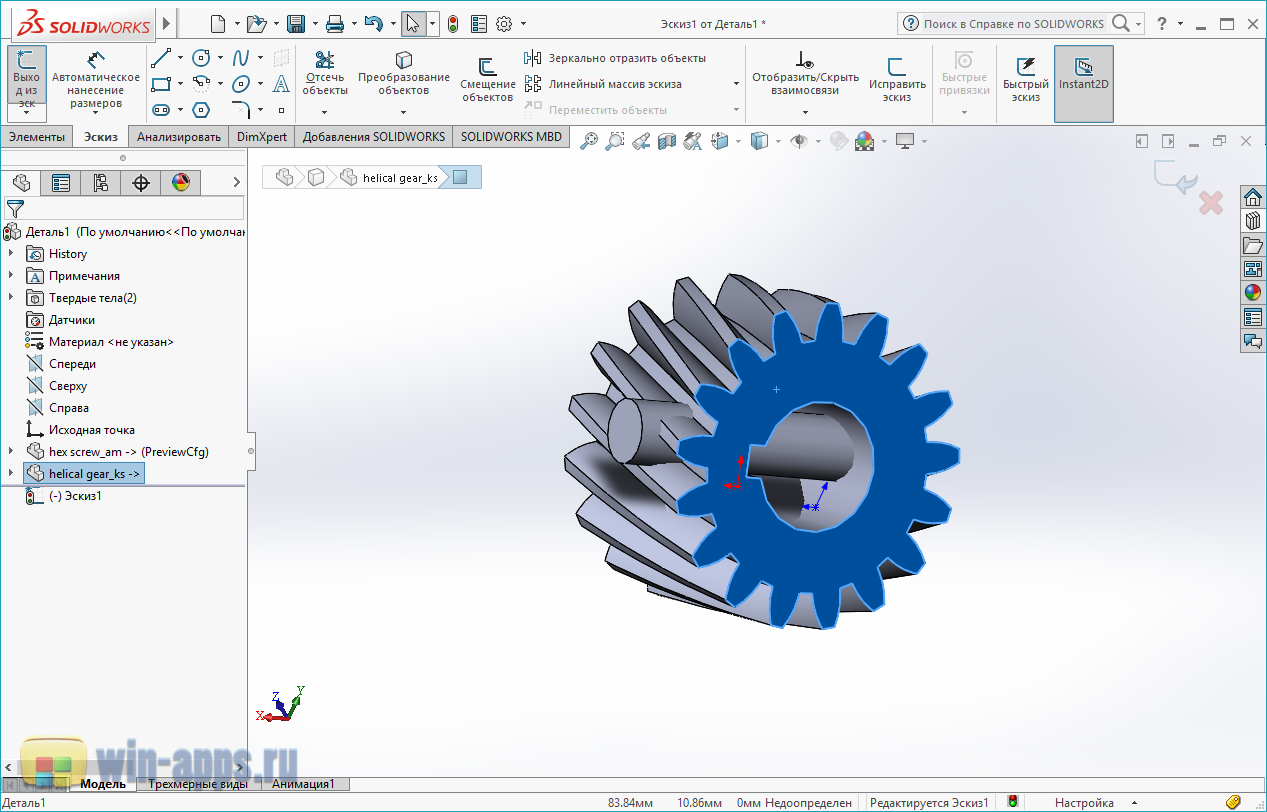Open the Элементы ribbon tab
This screenshot has width=1267, height=812.
click(37, 137)
